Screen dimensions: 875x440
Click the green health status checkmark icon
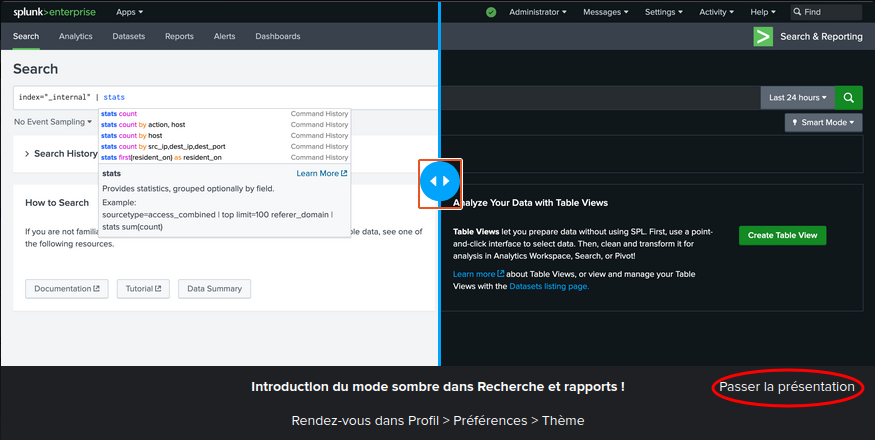pos(491,12)
